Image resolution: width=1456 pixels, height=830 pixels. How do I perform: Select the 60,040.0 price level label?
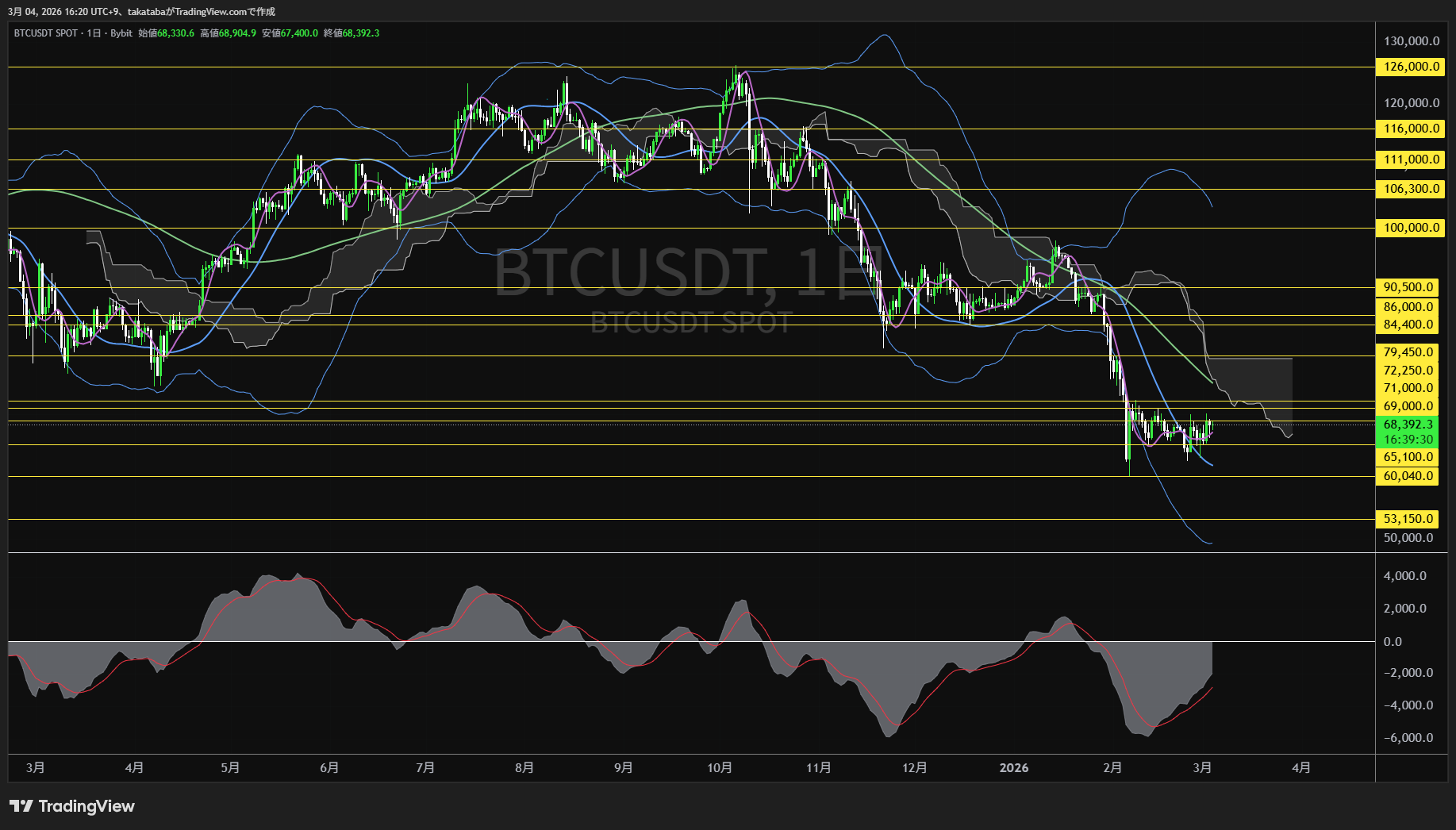point(1408,476)
